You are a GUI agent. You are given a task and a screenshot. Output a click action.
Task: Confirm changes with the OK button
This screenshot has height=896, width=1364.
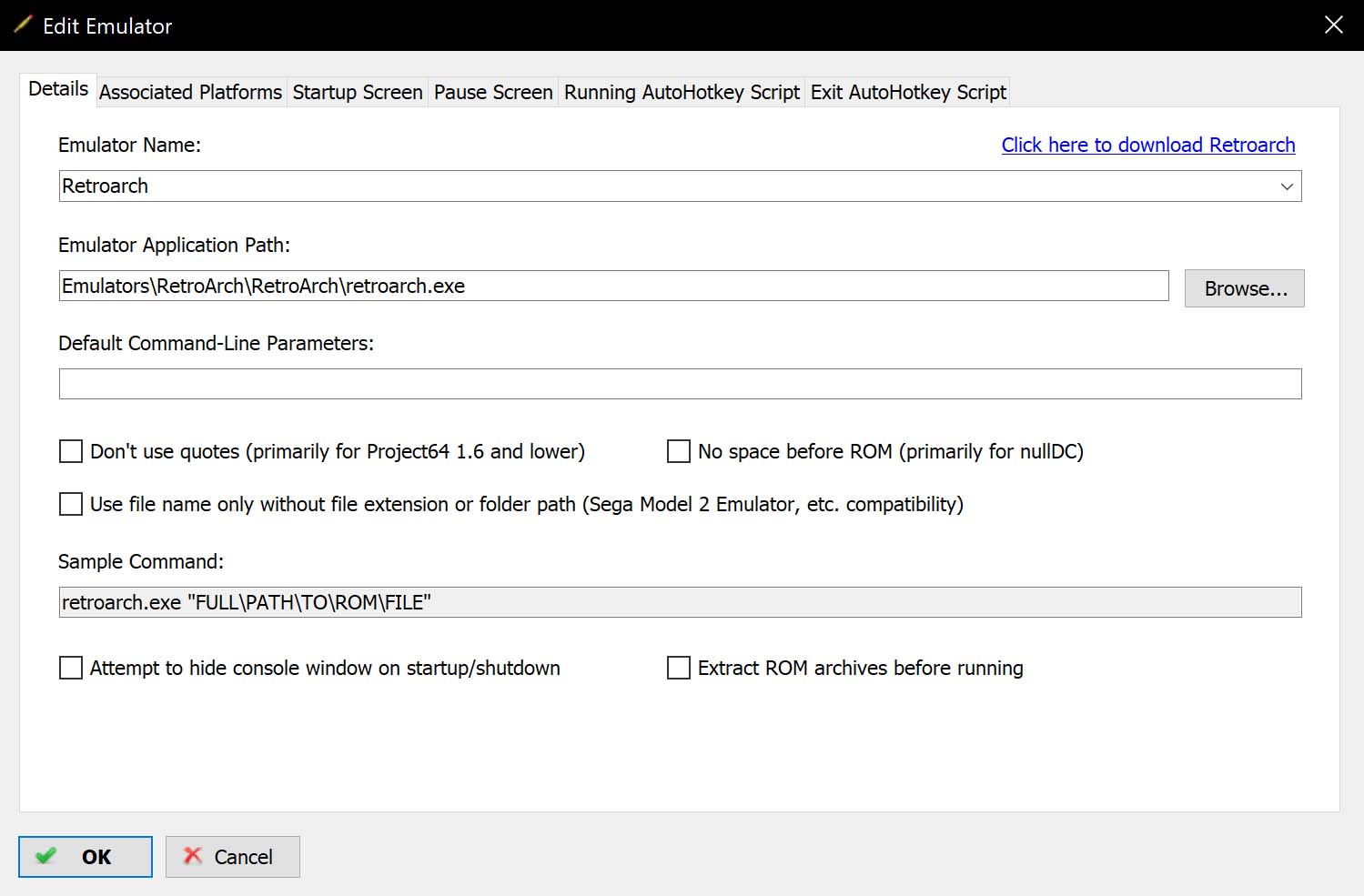86,857
